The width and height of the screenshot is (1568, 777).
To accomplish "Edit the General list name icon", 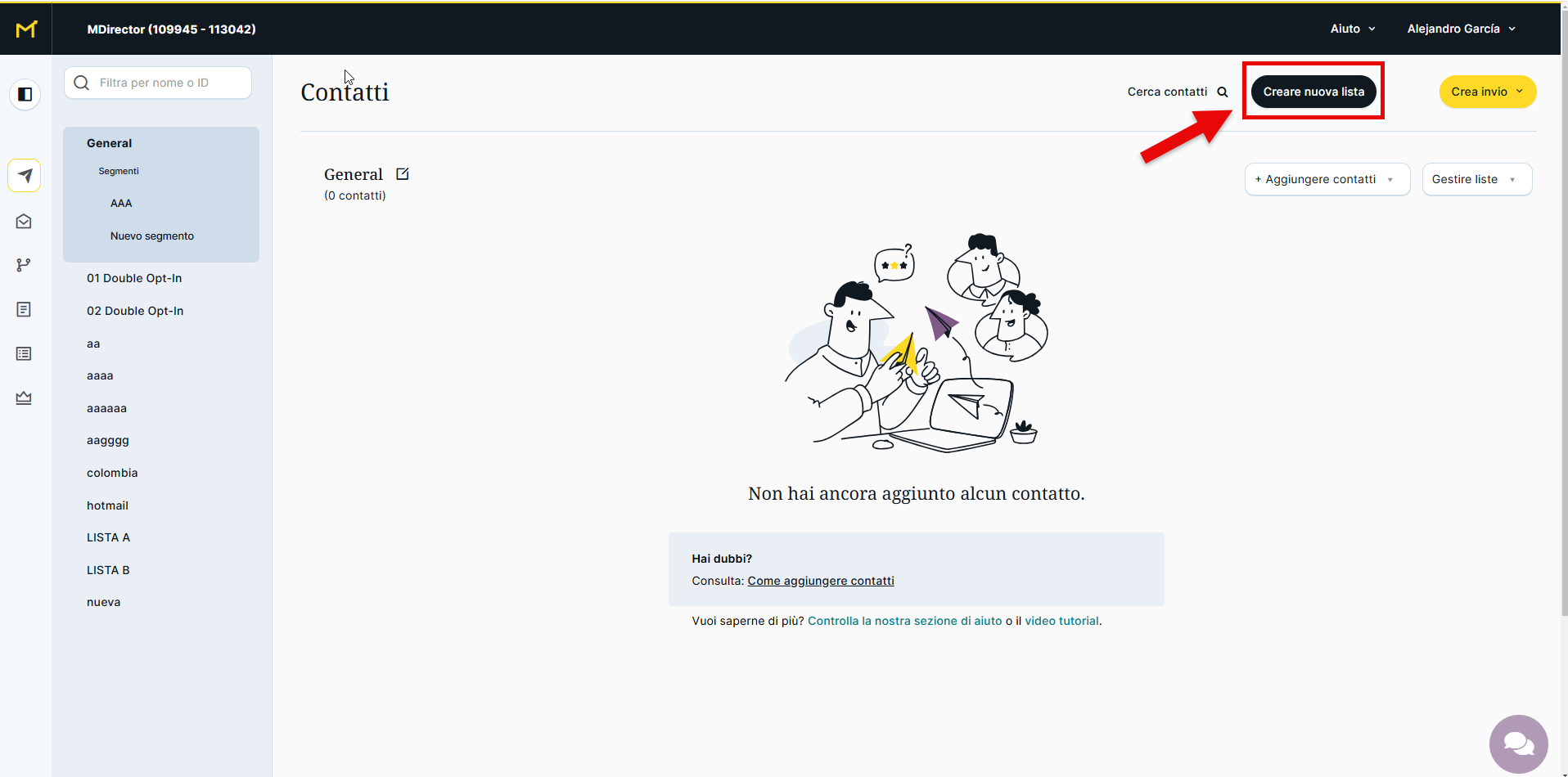I will (x=403, y=174).
